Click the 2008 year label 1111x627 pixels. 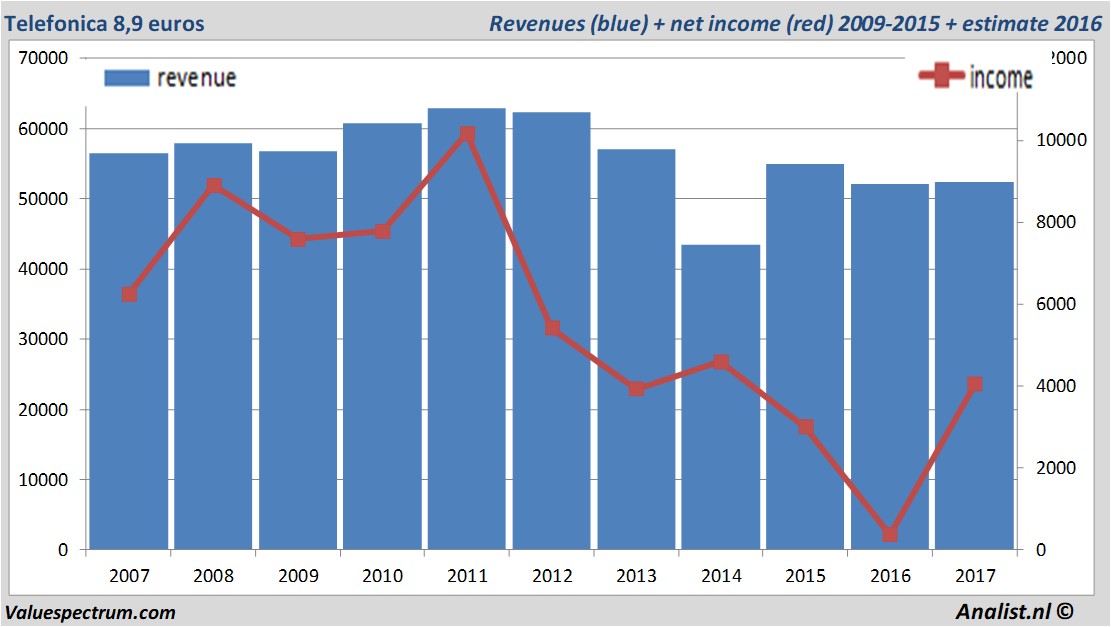[x=213, y=576]
